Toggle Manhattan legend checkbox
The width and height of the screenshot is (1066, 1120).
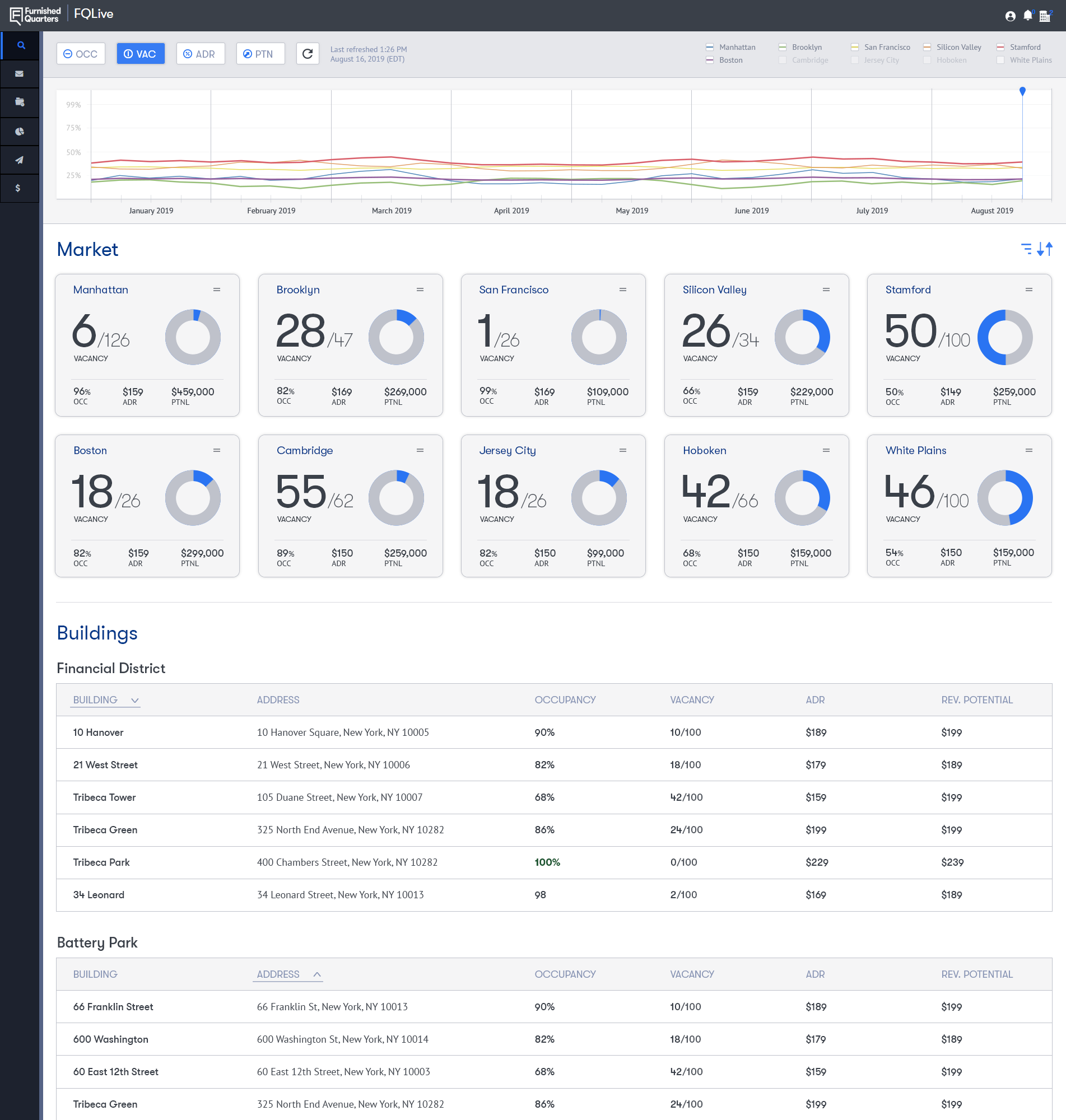click(710, 47)
